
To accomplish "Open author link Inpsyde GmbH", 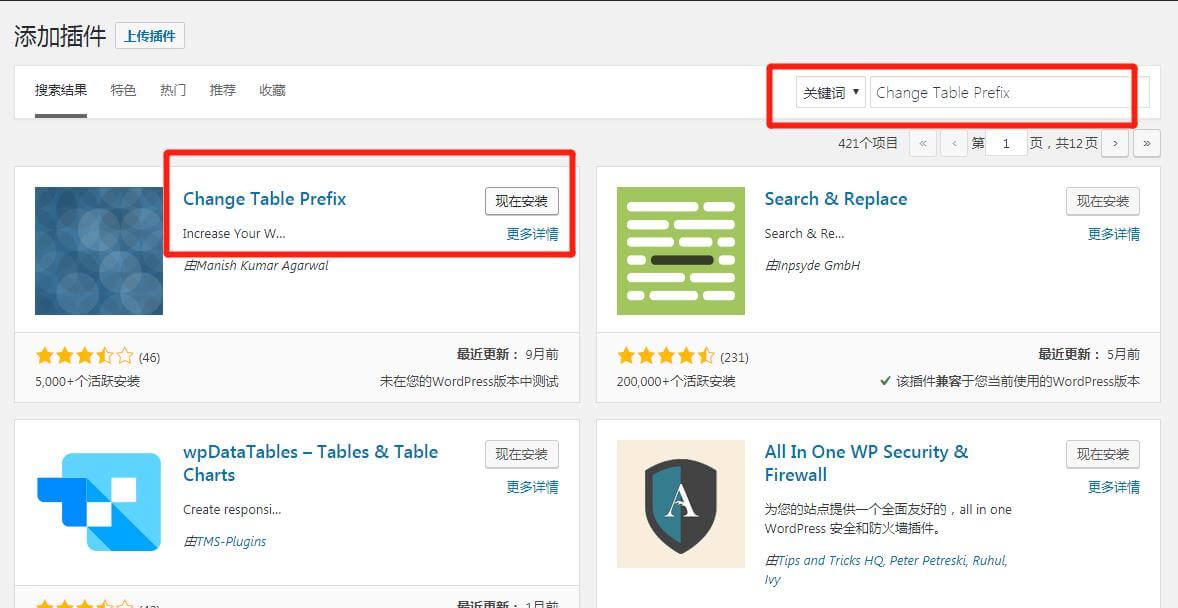I will click(819, 265).
